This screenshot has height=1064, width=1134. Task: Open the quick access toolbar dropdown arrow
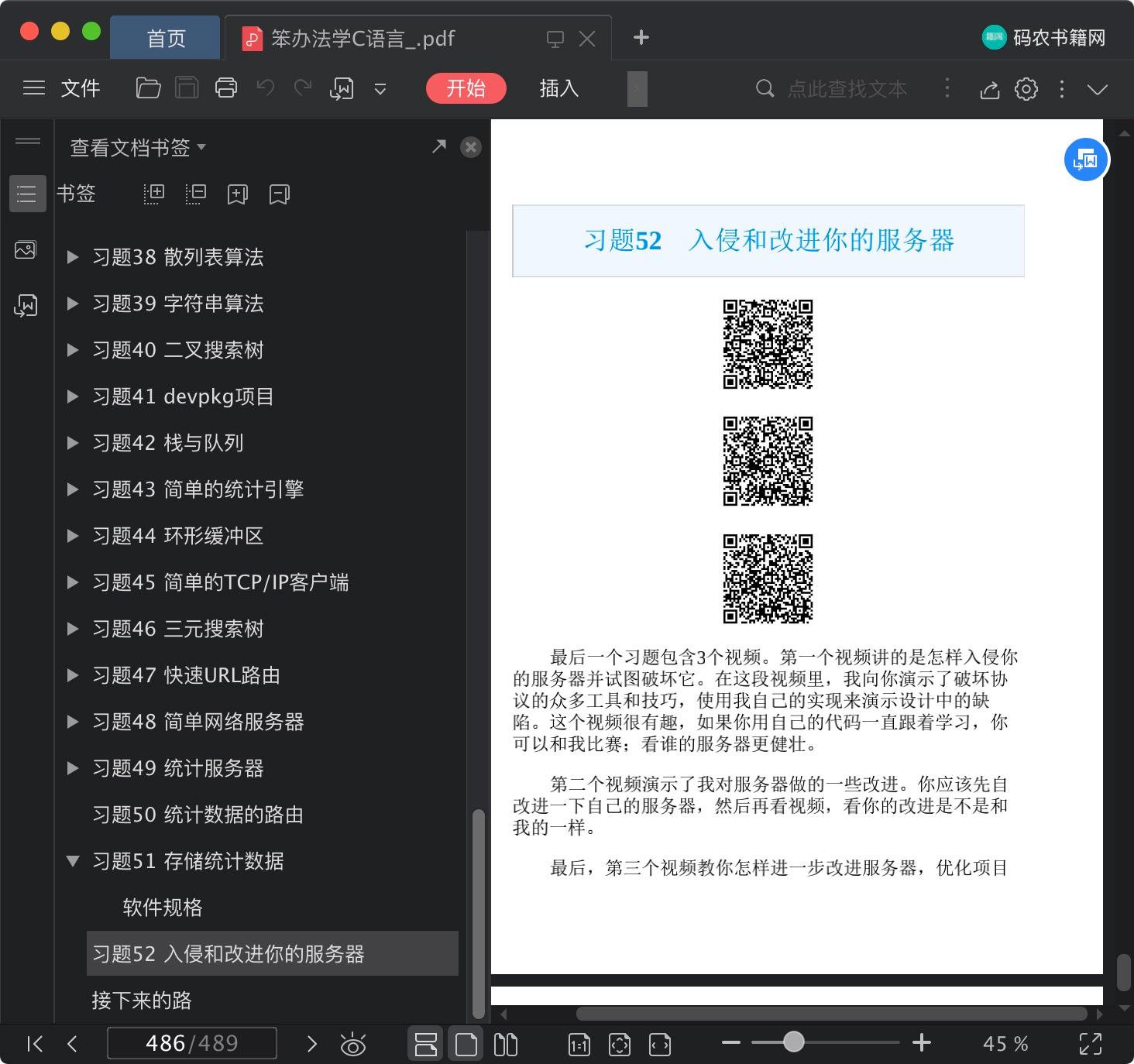pos(380,89)
